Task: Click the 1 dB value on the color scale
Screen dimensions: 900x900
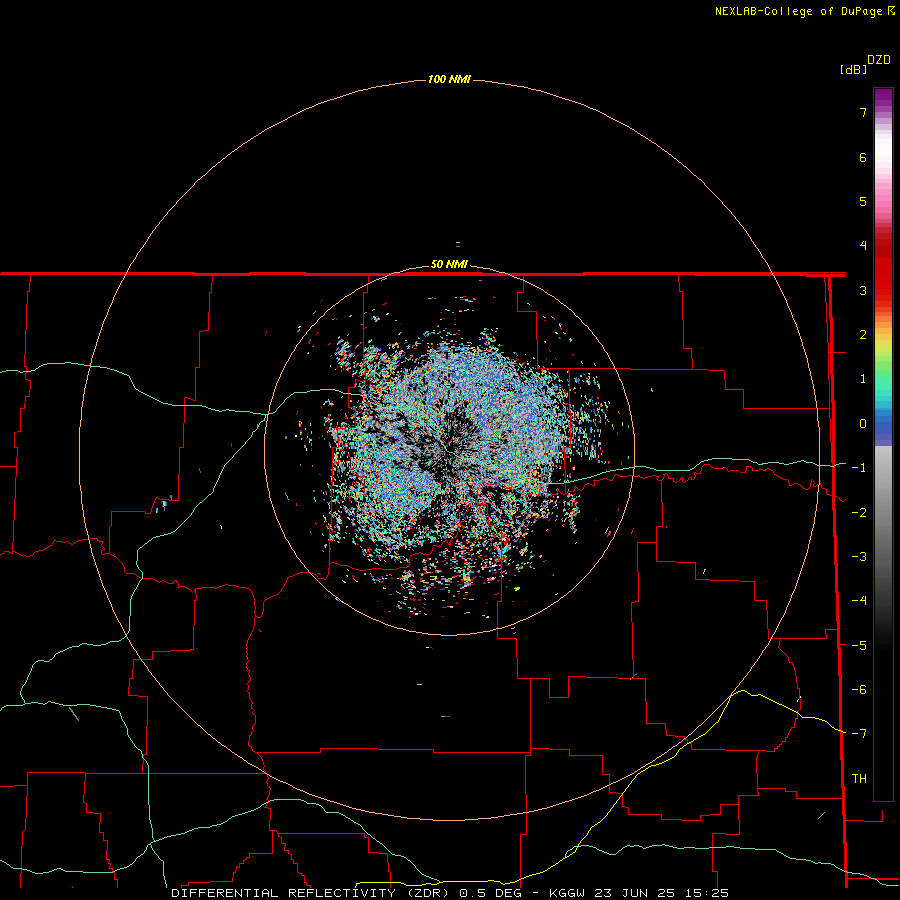Action: 863,379
